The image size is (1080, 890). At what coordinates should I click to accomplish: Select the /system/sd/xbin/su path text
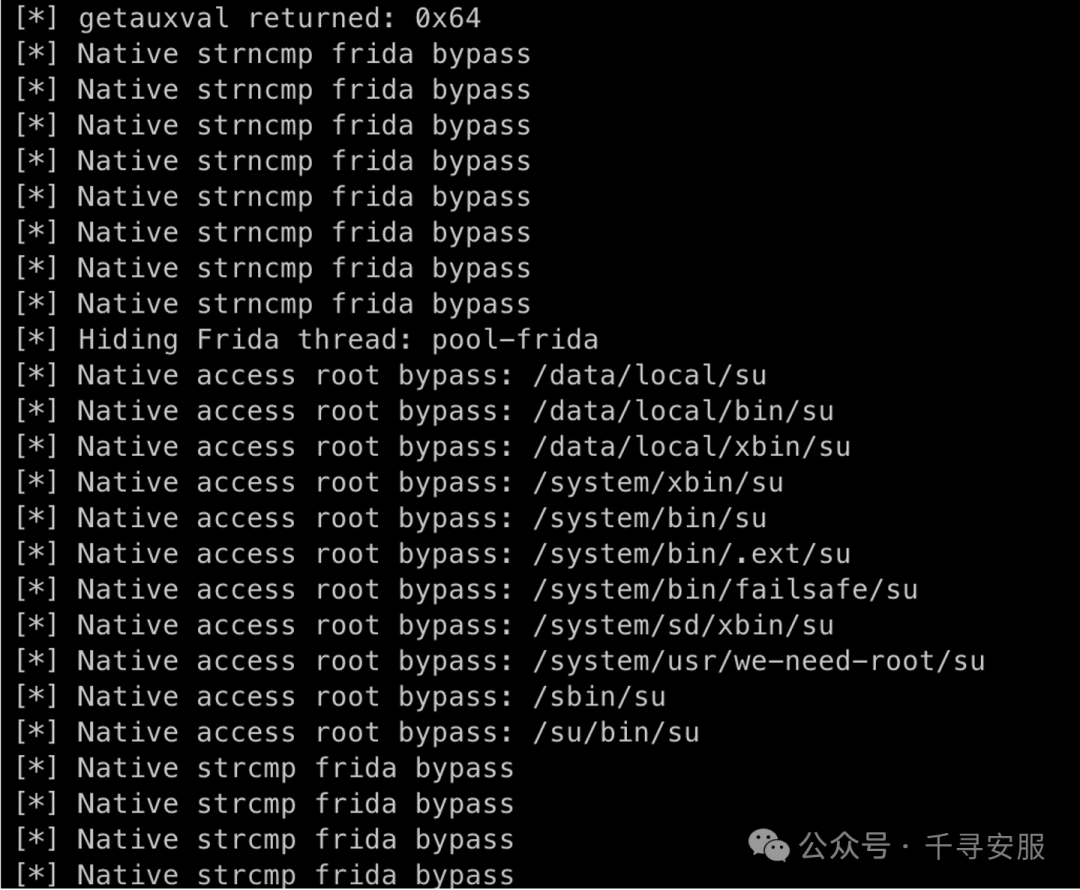tap(683, 626)
